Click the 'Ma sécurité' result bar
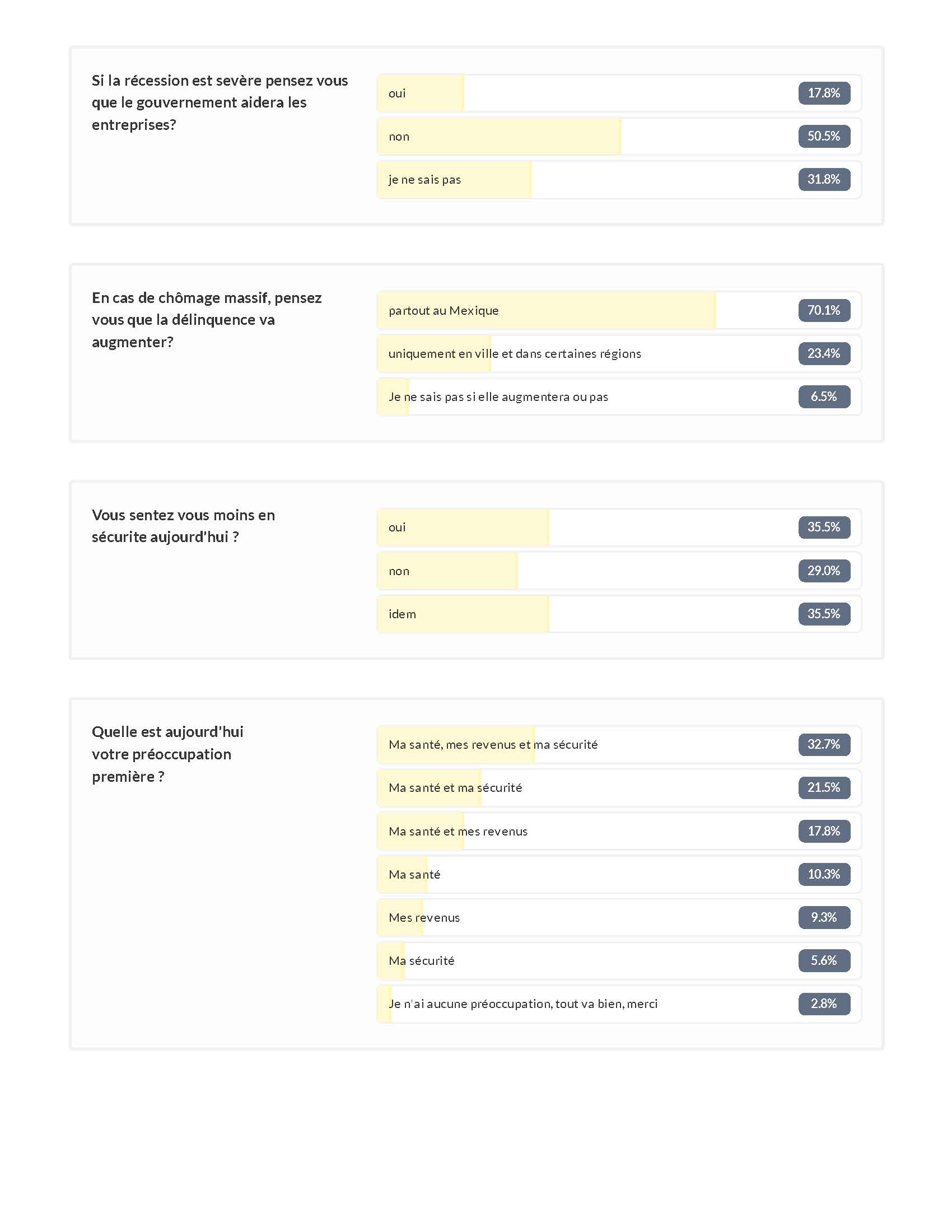 click(x=619, y=960)
